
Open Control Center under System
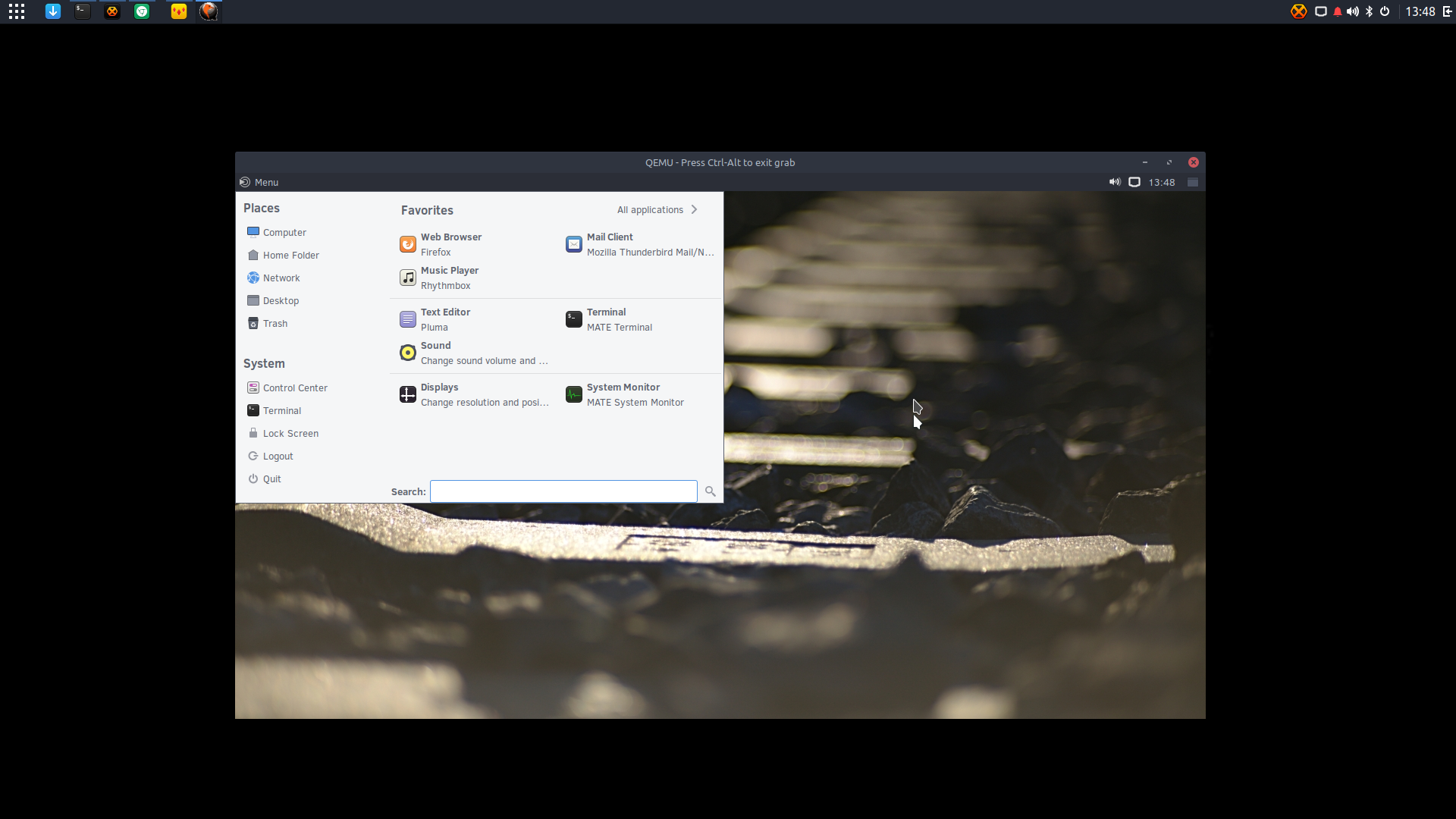point(287,388)
